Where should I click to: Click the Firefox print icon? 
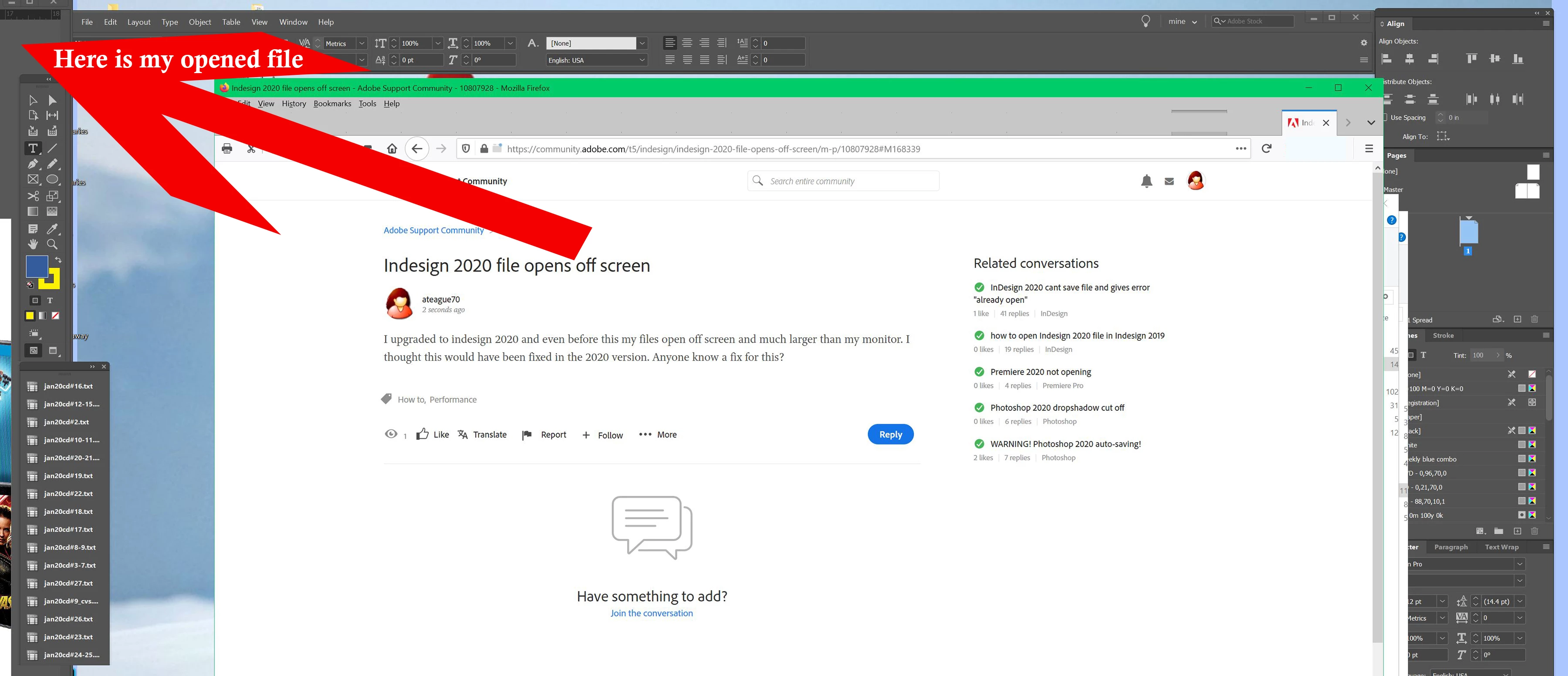[227, 148]
